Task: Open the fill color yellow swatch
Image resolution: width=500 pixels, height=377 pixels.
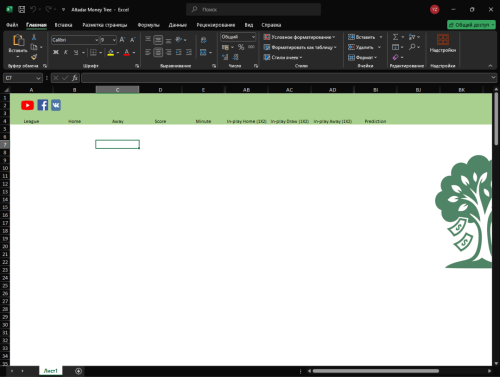Action: (x=111, y=52)
